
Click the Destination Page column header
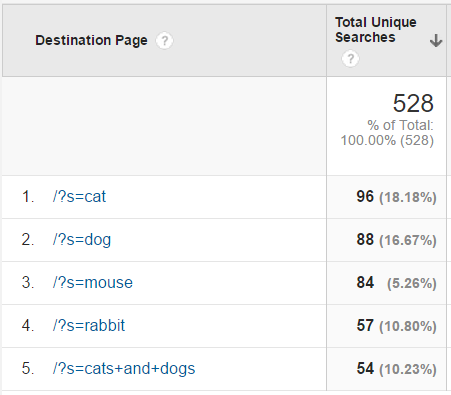point(91,40)
